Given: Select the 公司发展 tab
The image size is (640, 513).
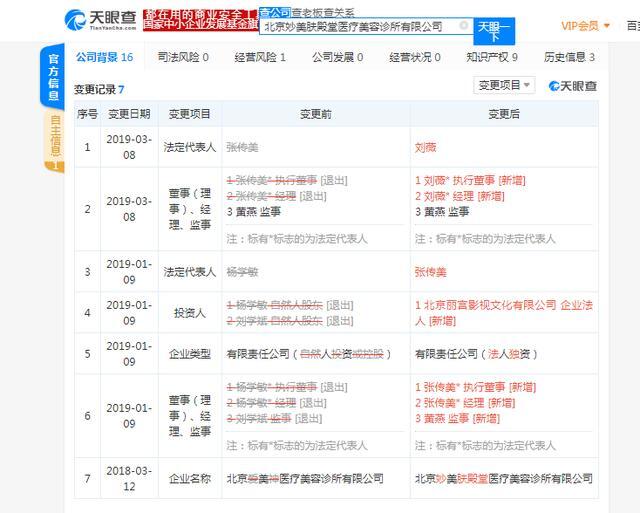Looking at the screenshot, I should tap(336, 57).
